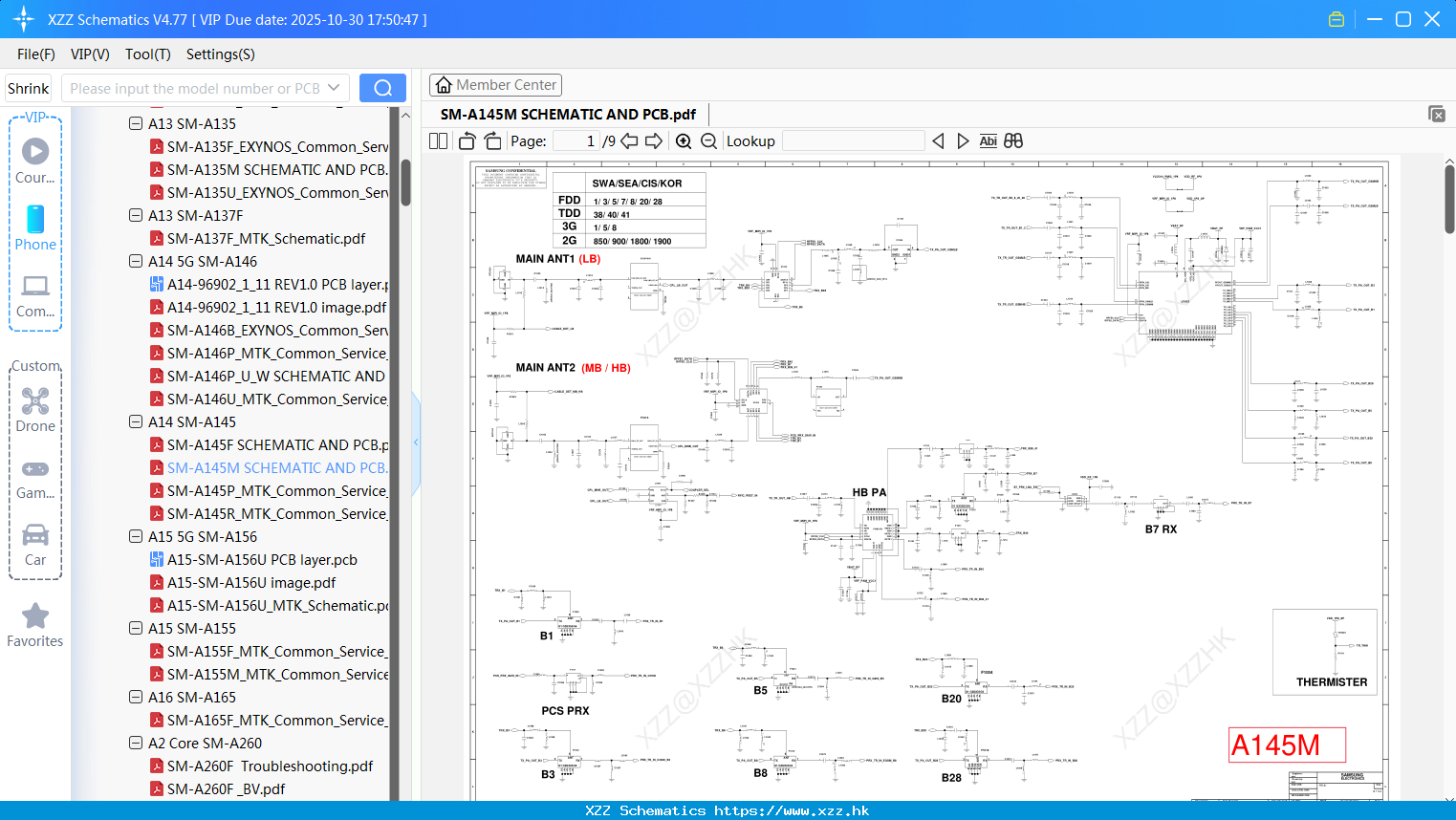Click the Lookup text field
The width and height of the screenshot is (1456, 820).
point(853,141)
